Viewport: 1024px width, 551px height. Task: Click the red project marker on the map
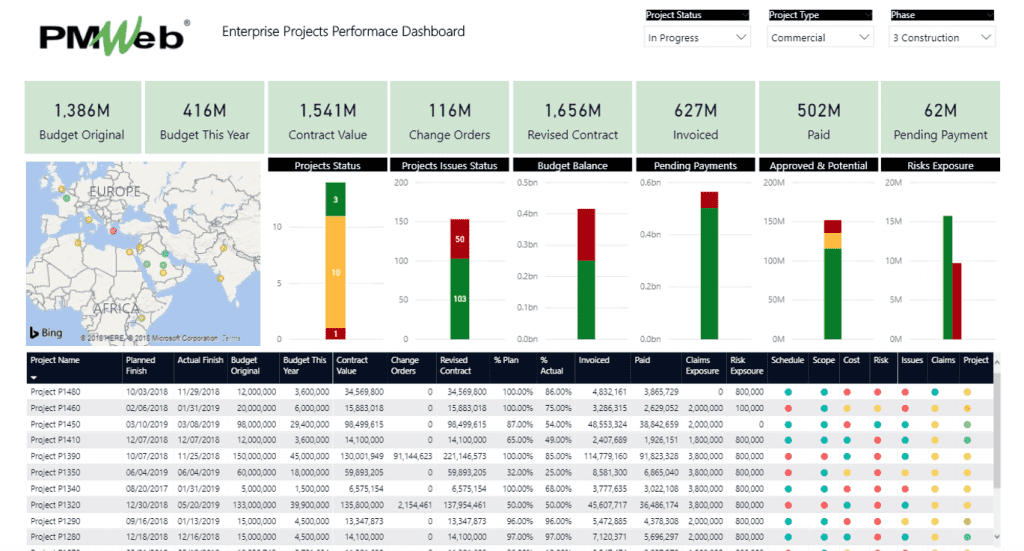click(114, 231)
